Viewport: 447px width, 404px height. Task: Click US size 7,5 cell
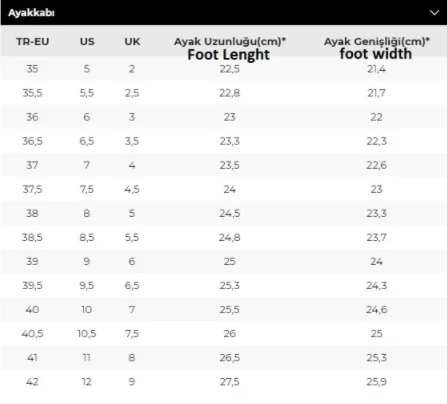click(x=87, y=189)
